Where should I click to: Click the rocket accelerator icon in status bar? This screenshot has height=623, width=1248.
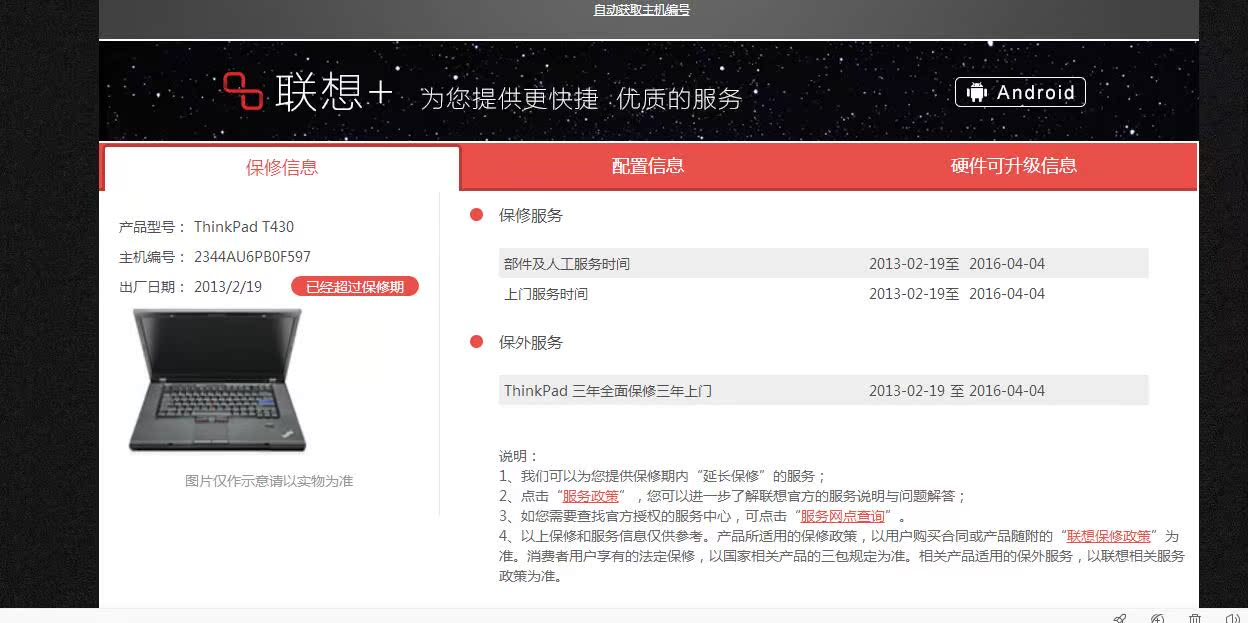(x=1120, y=619)
